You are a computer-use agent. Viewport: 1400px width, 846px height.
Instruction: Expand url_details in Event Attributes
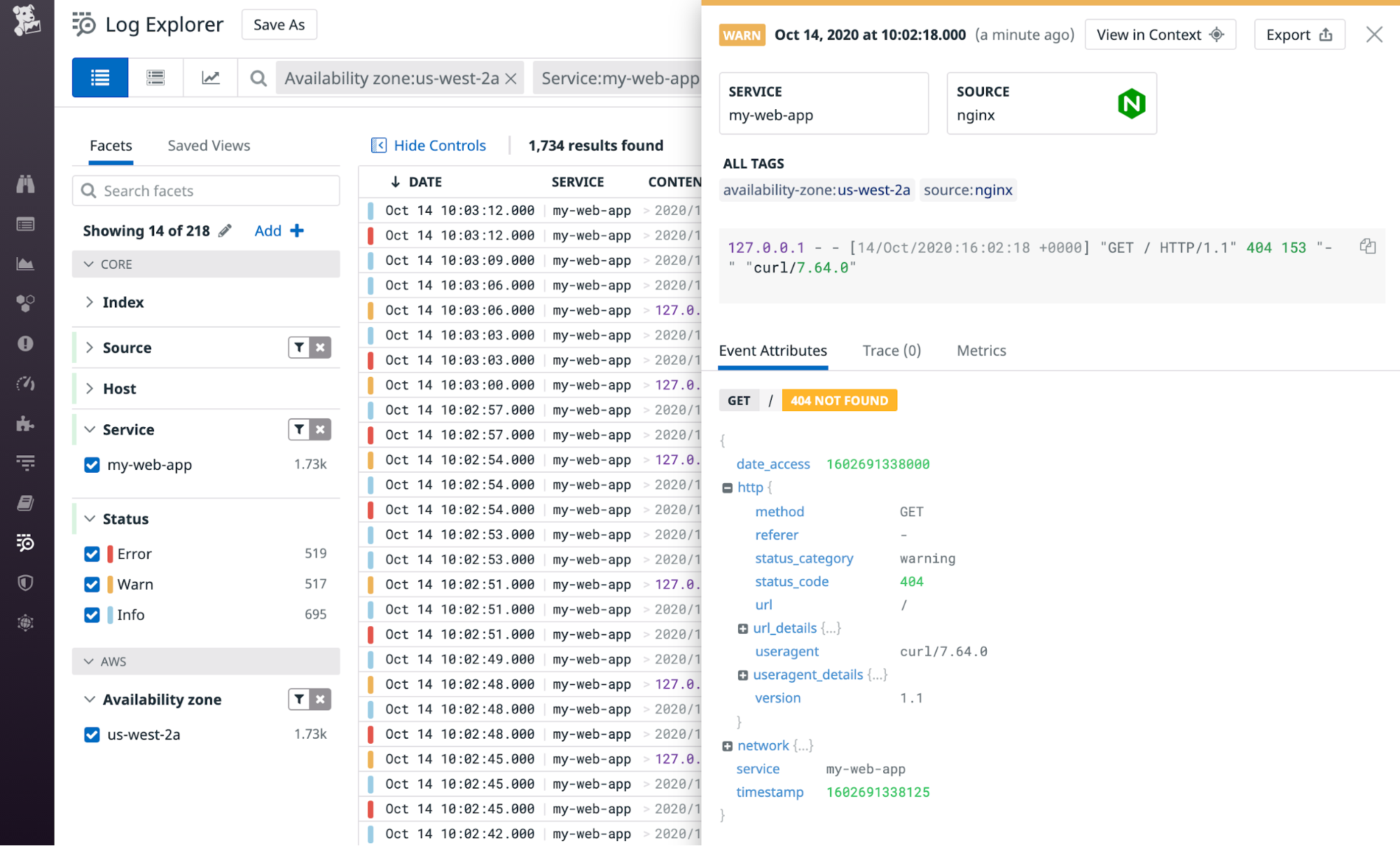743,628
